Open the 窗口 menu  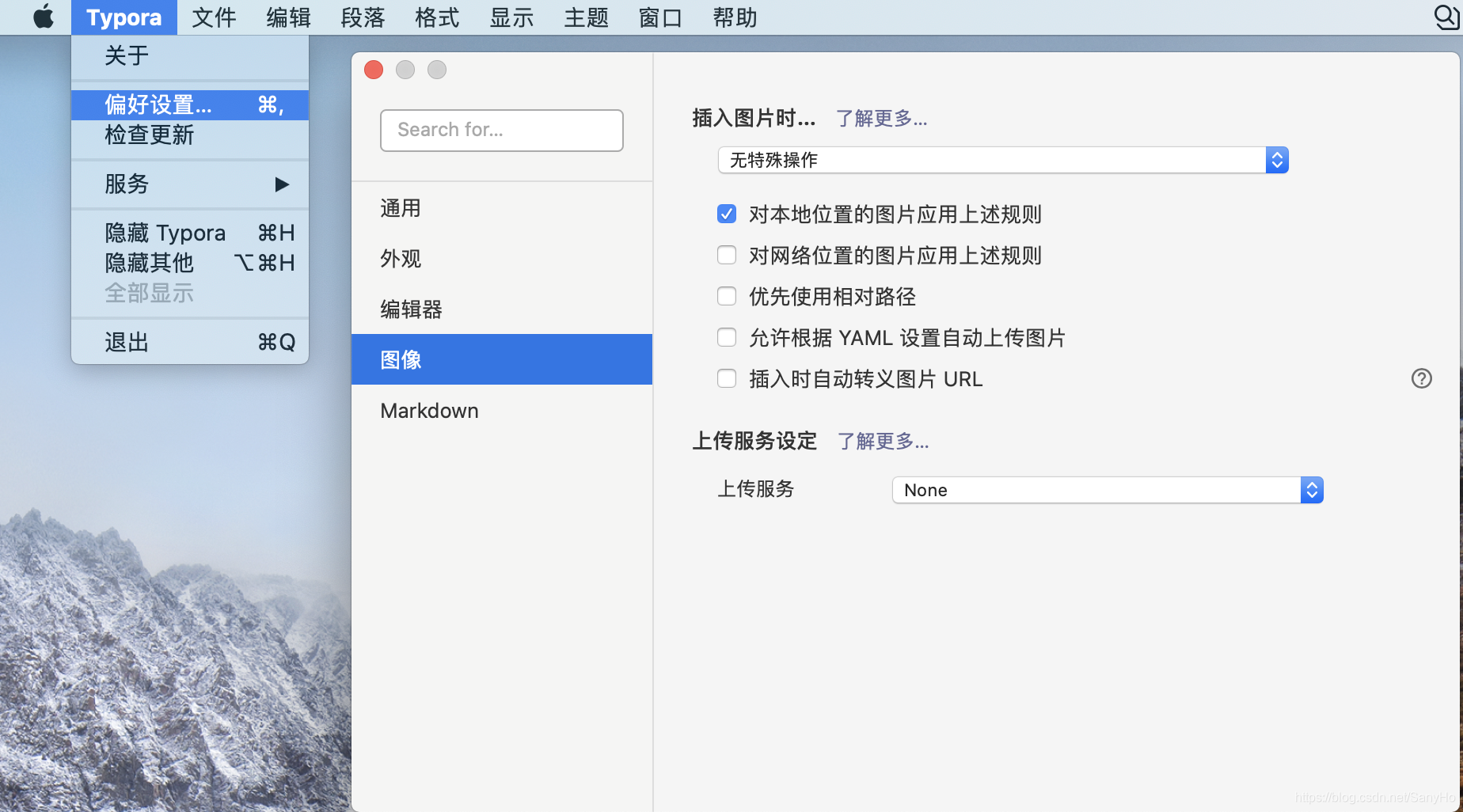[660, 17]
